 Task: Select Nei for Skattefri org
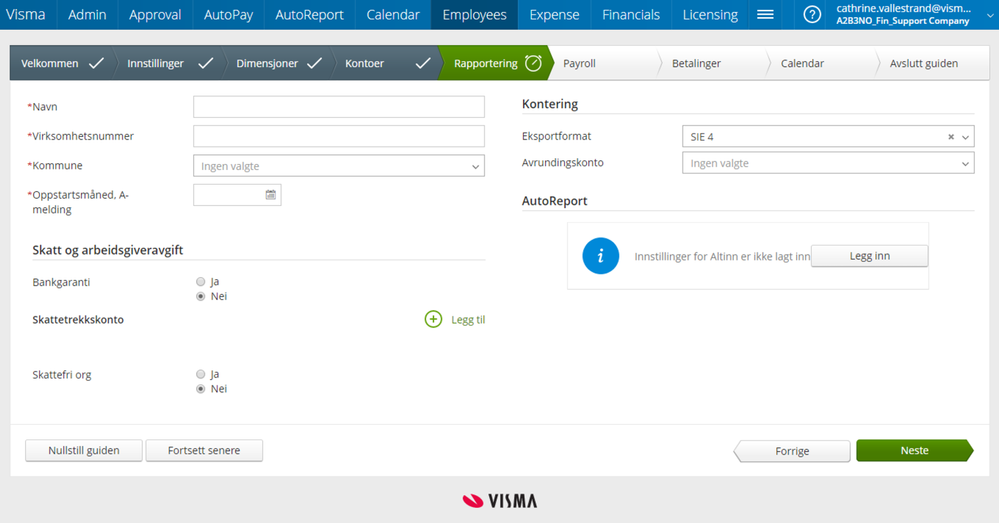[x=201, y=389]
